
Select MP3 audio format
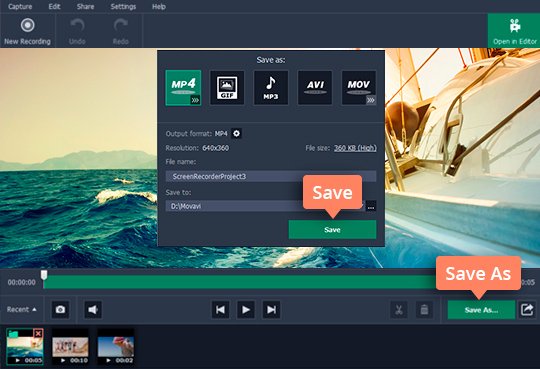(x=271, y=88)
